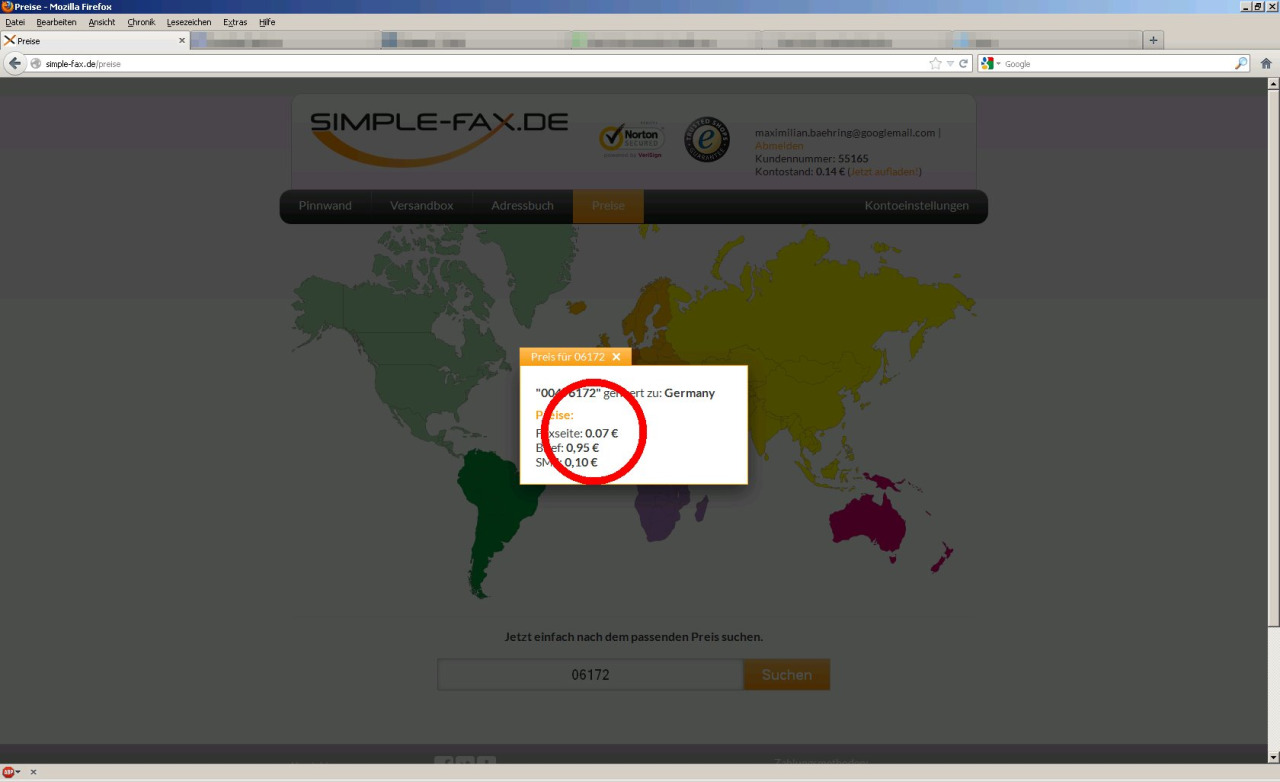Open a new tab with plus button
1280x782 pixels.
coord(1153,40)
